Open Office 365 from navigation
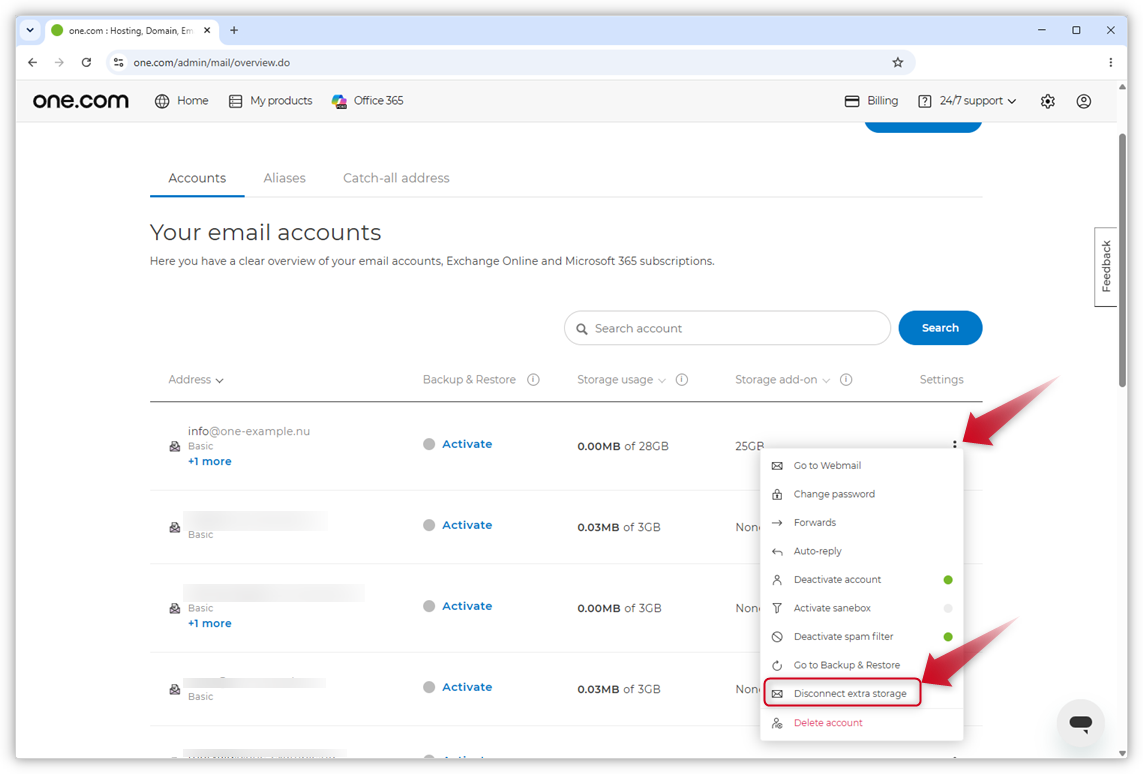This screenshot has width=1143, height=774. pos(367,101)
